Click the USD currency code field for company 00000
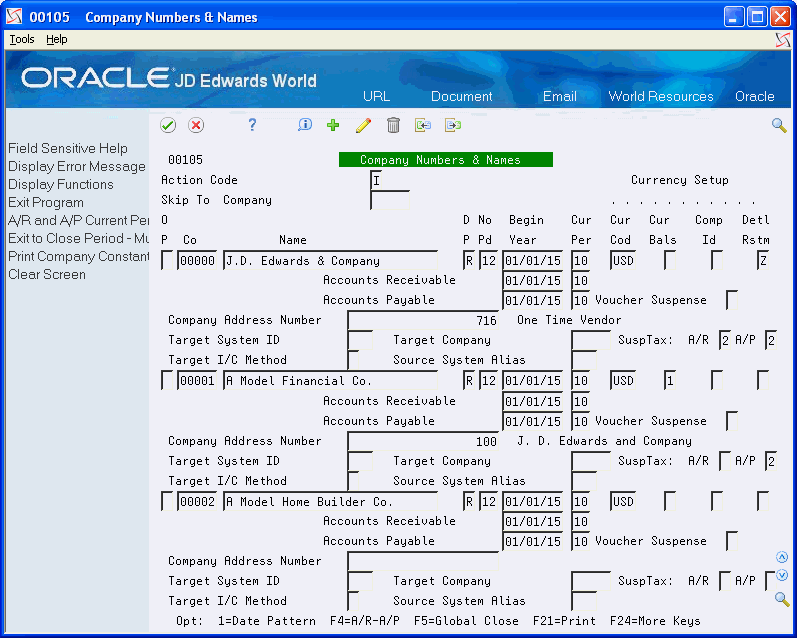797x638 pixels. click(x=623, y=260)
